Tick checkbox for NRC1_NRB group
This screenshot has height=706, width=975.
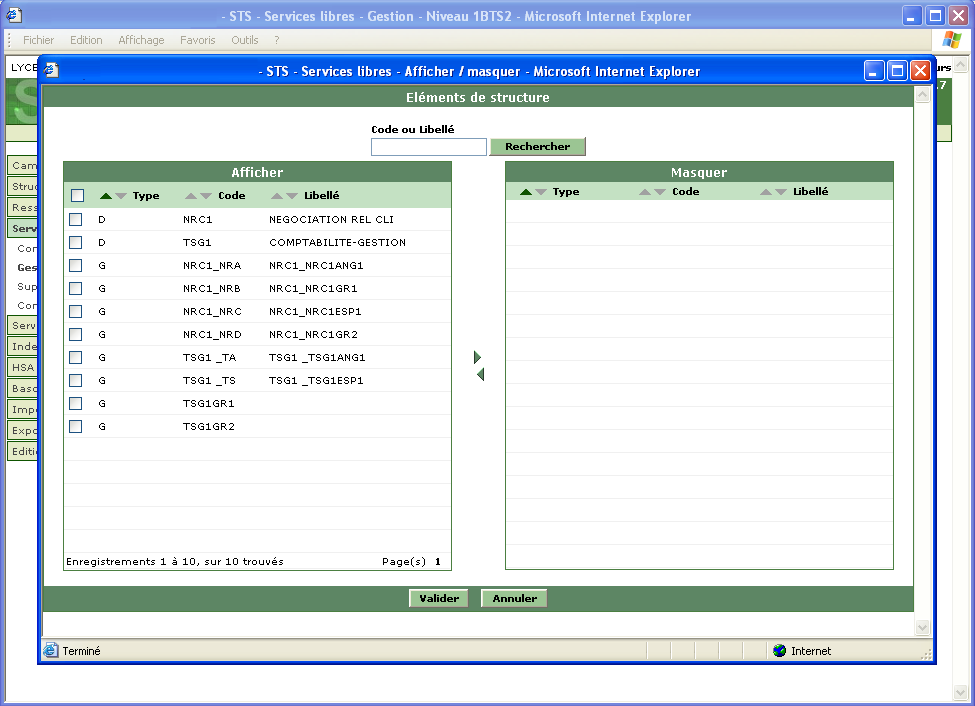click(75, 288)
